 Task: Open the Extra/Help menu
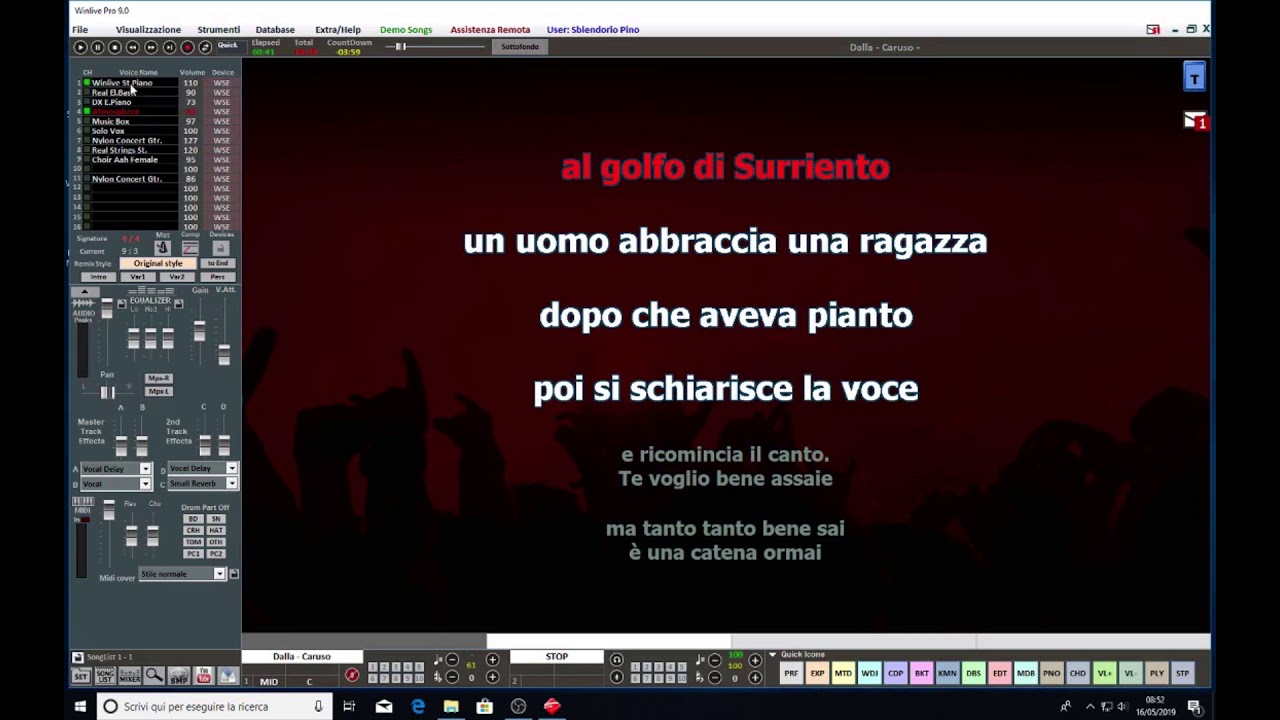point(338,30)
